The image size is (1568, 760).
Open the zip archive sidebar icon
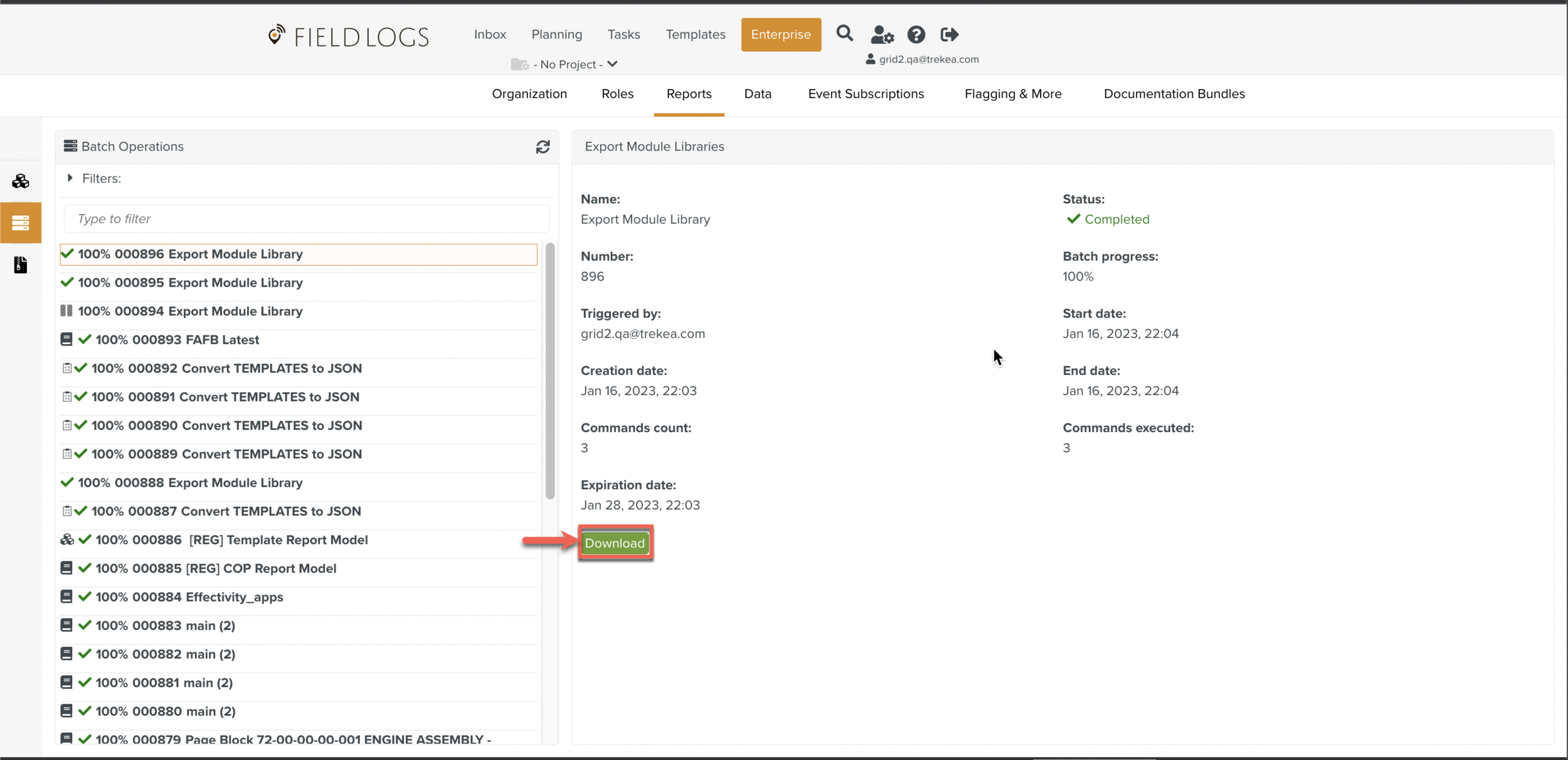pos(21,265)
